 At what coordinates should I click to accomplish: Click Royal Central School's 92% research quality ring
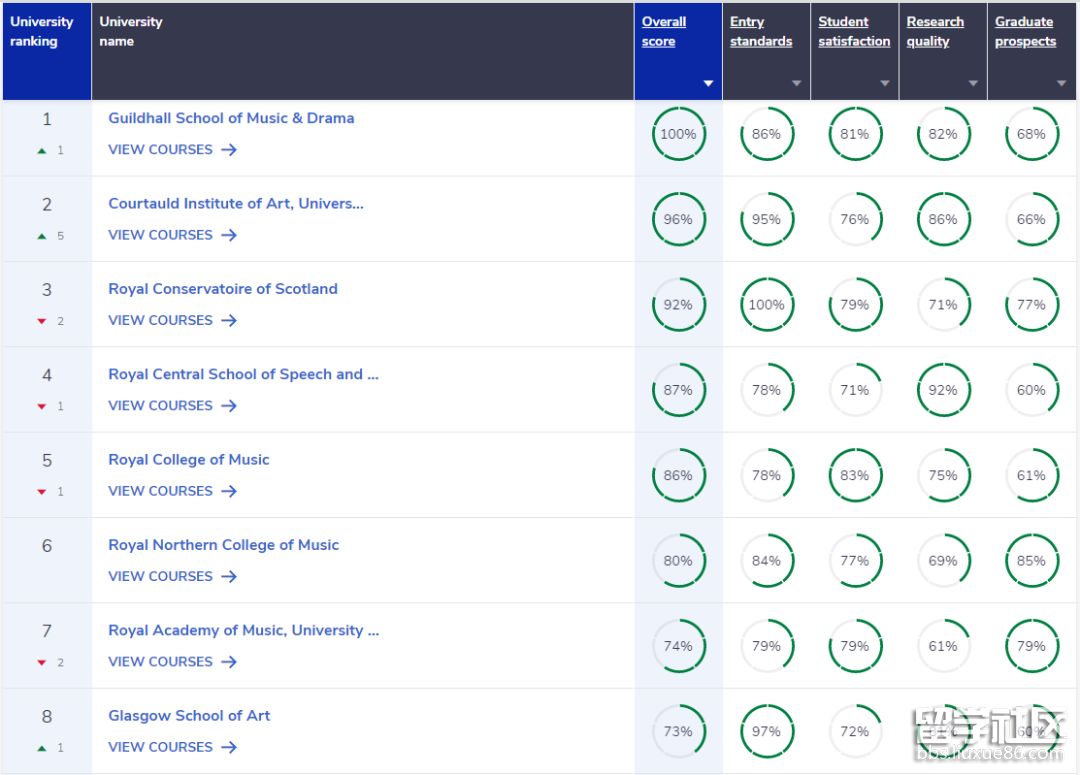click(943, 390)
